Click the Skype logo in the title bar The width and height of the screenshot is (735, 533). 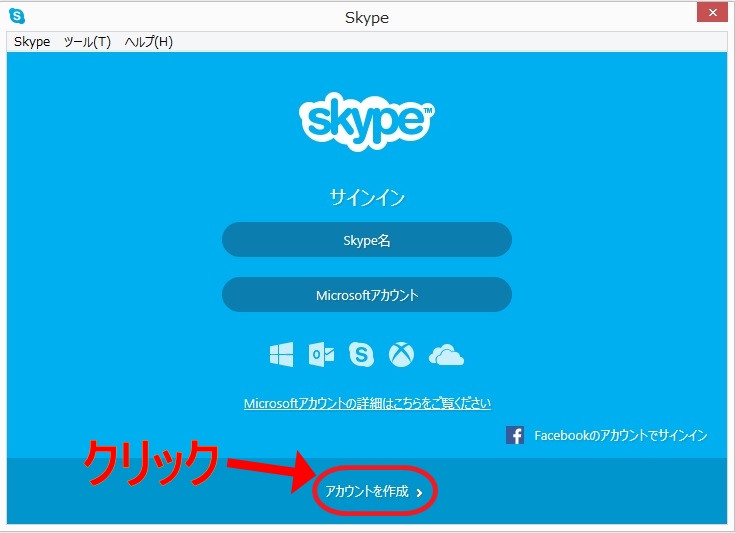[17, 16]
